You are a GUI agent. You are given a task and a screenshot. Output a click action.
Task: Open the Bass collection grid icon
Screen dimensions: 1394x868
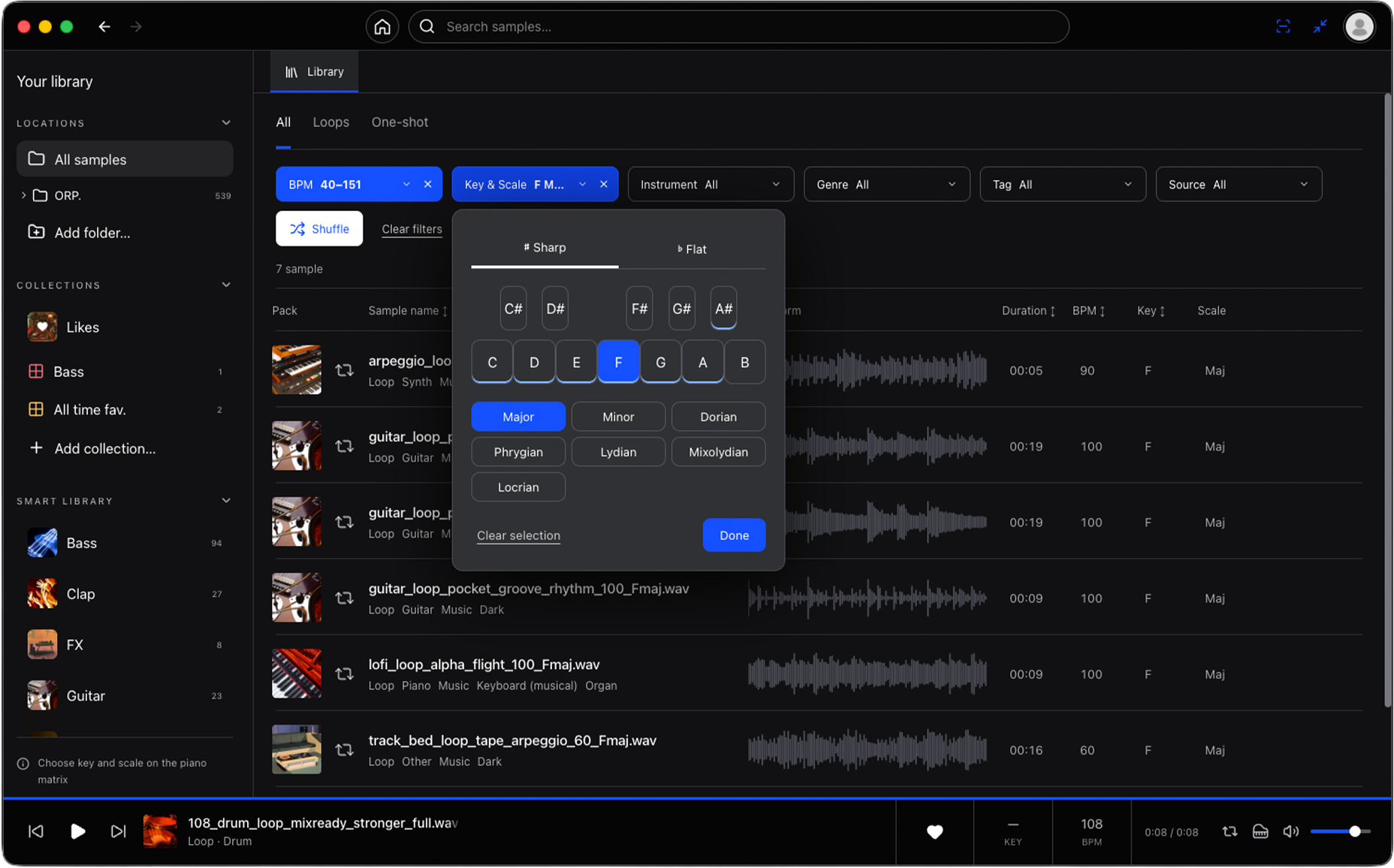pos(35,372)
